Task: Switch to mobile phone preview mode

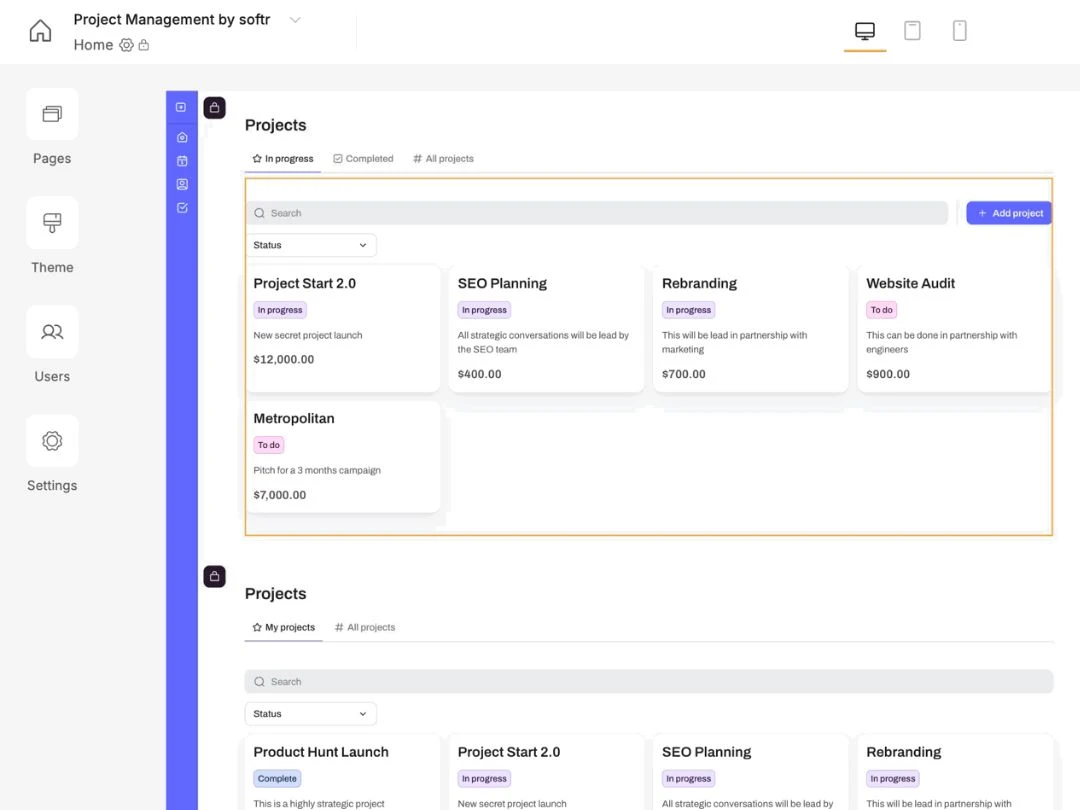Action: [959, 30]
